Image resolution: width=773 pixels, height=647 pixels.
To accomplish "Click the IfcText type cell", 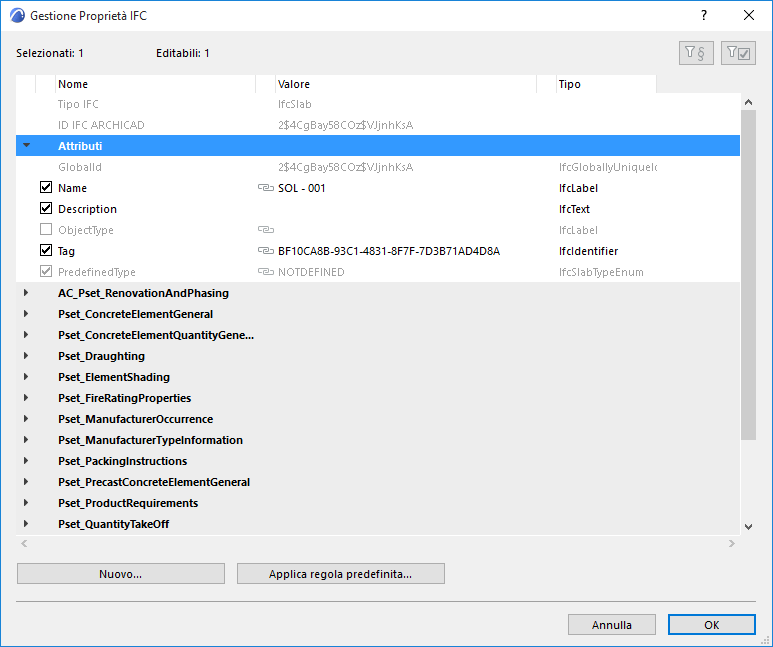I will coord(574,209).
